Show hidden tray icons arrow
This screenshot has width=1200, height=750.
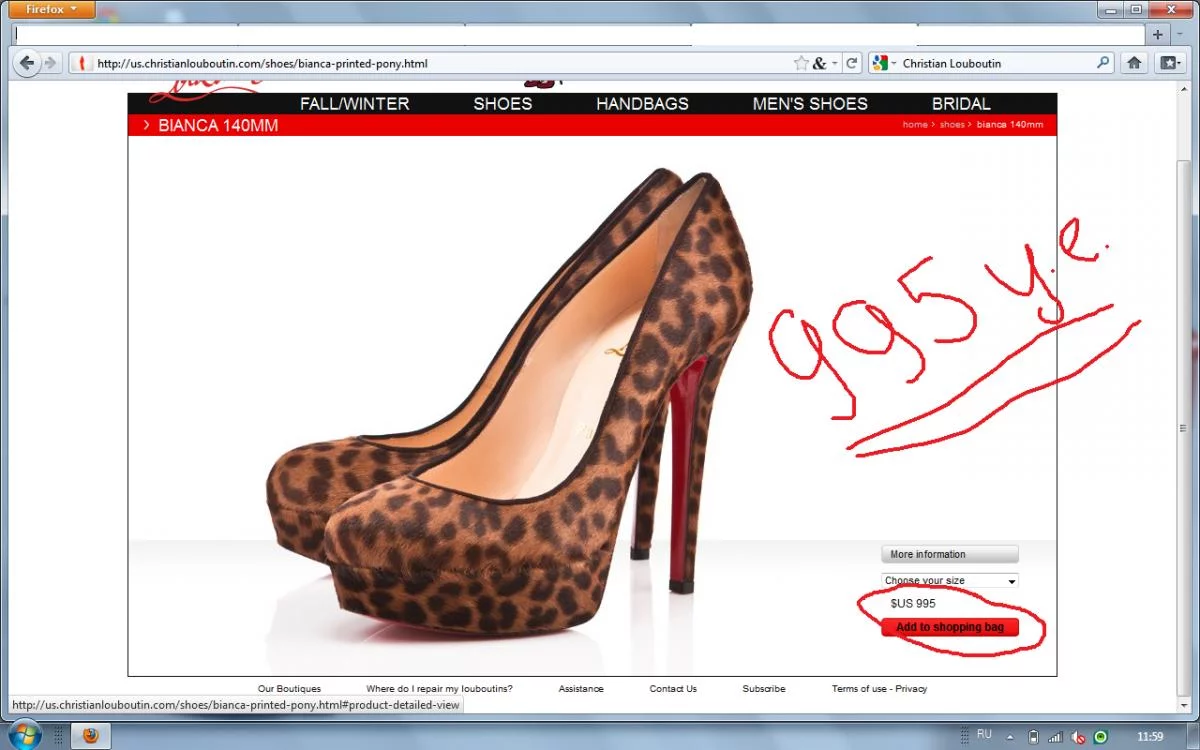(1010, 736)
